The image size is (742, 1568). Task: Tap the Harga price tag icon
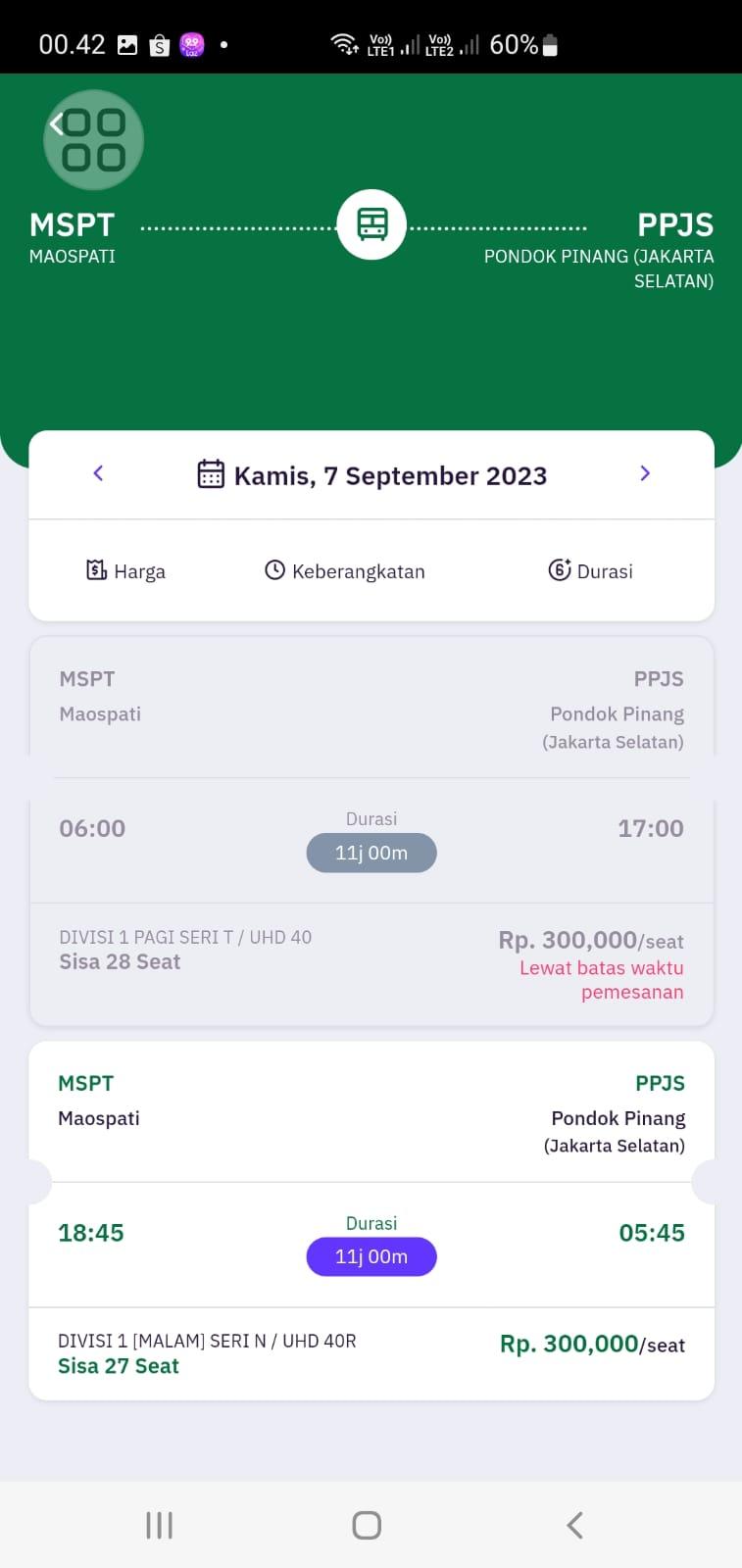point(96,569)
